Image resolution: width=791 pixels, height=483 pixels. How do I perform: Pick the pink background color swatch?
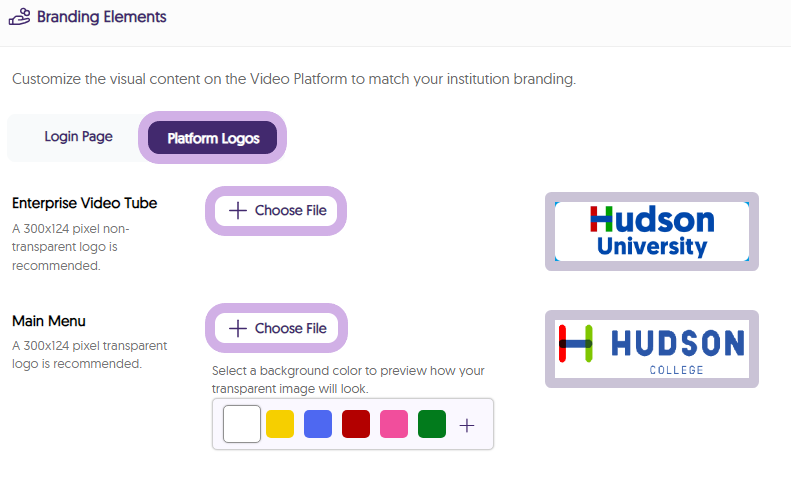coord(394,424)
